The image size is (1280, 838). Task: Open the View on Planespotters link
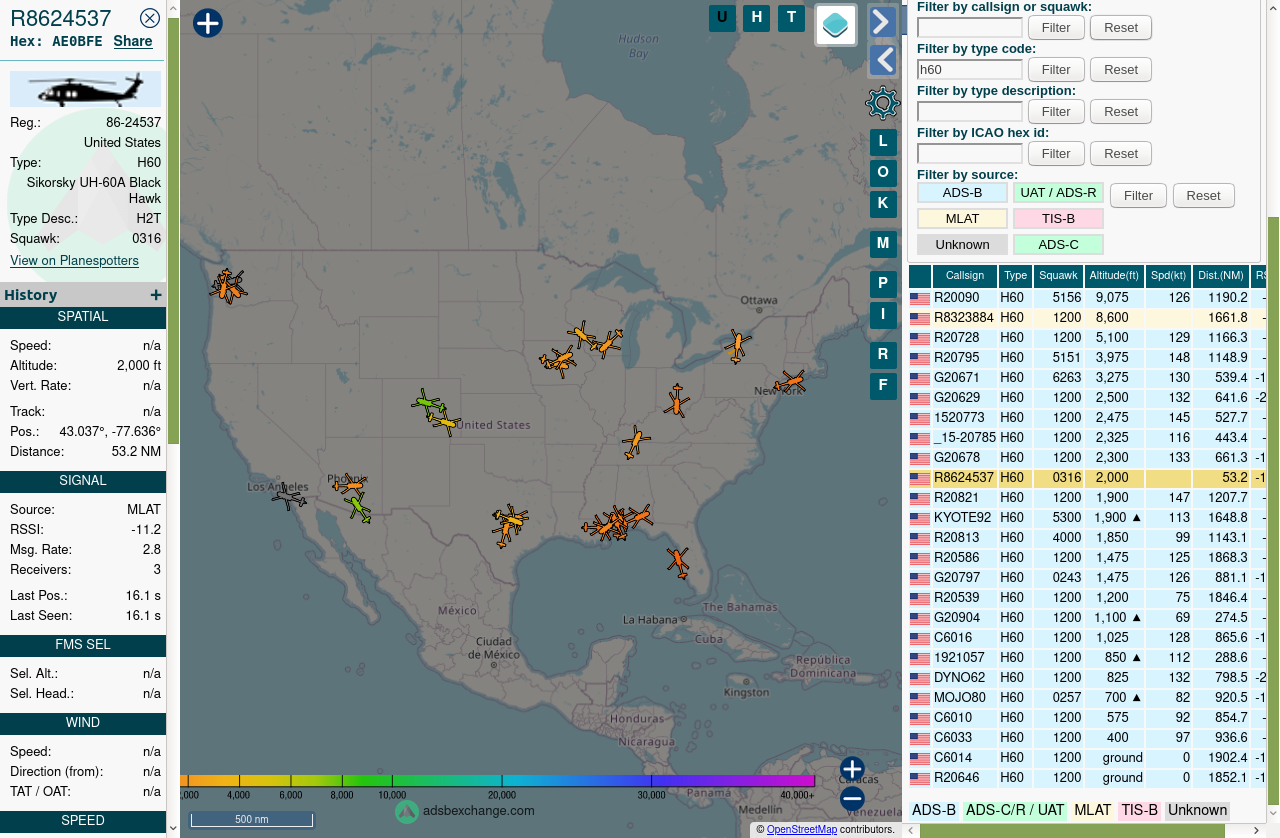pyautogui.click(x=74, y=261)
